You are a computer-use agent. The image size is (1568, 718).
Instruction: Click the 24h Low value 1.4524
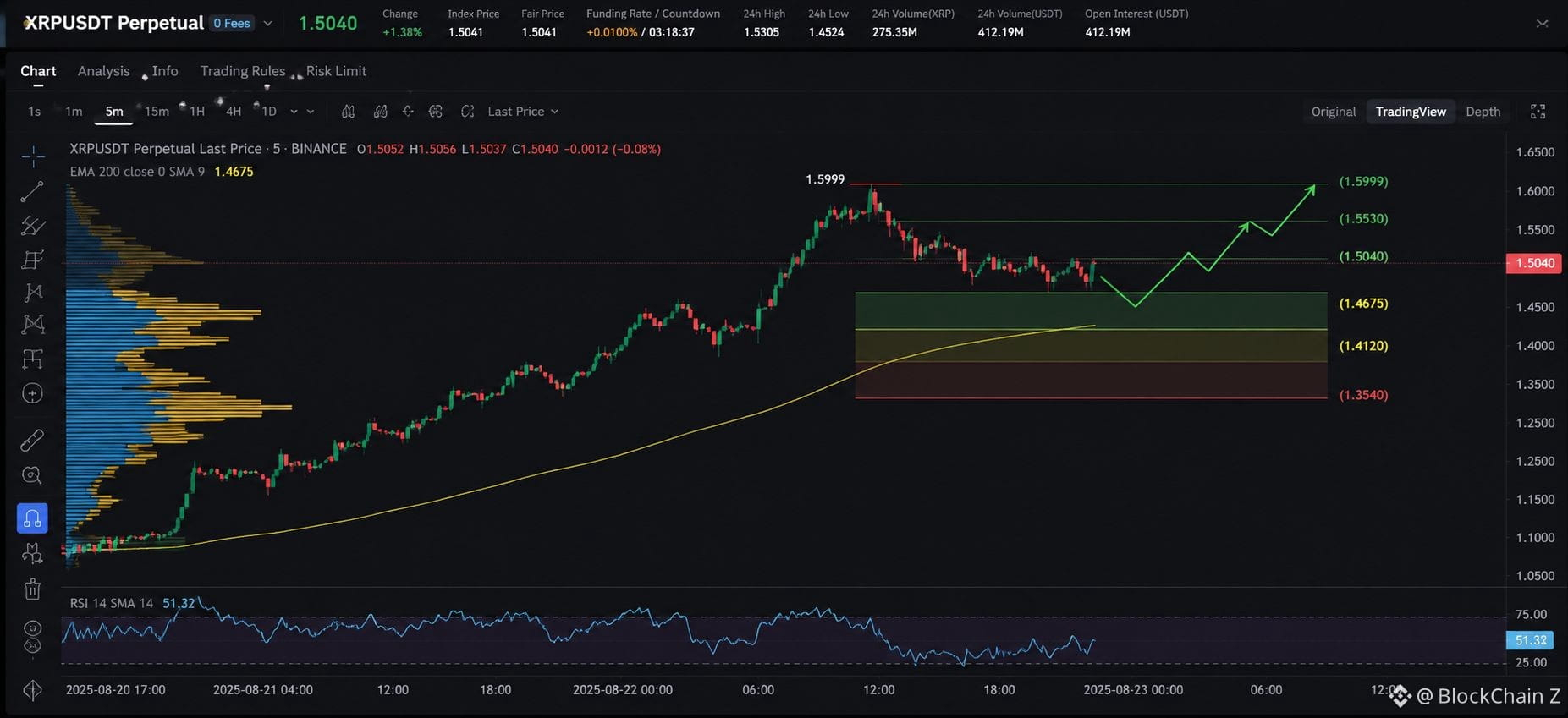826,32
